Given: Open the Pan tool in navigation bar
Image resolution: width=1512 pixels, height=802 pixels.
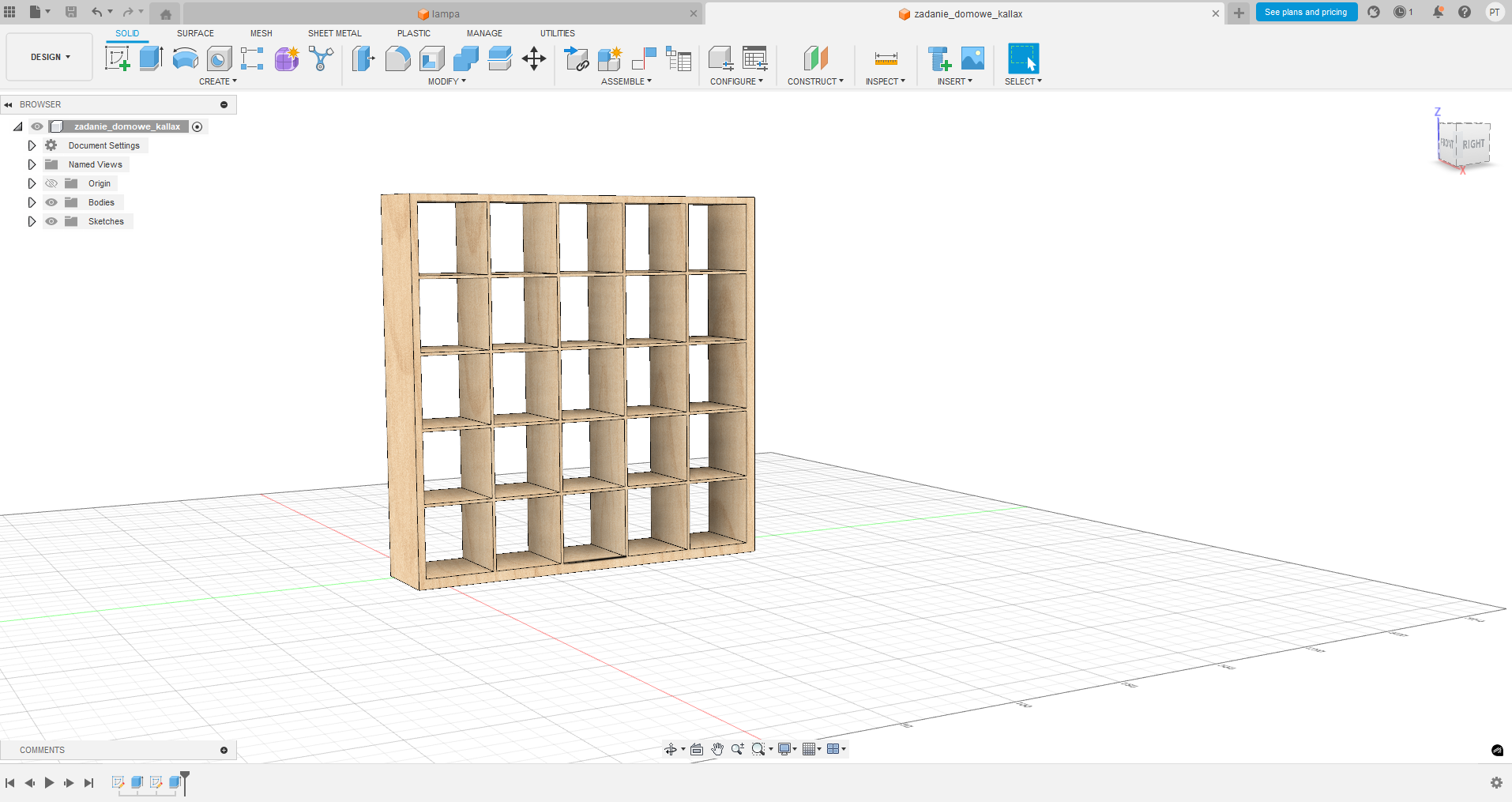Looking at the screenshot, I should point(717,749).
